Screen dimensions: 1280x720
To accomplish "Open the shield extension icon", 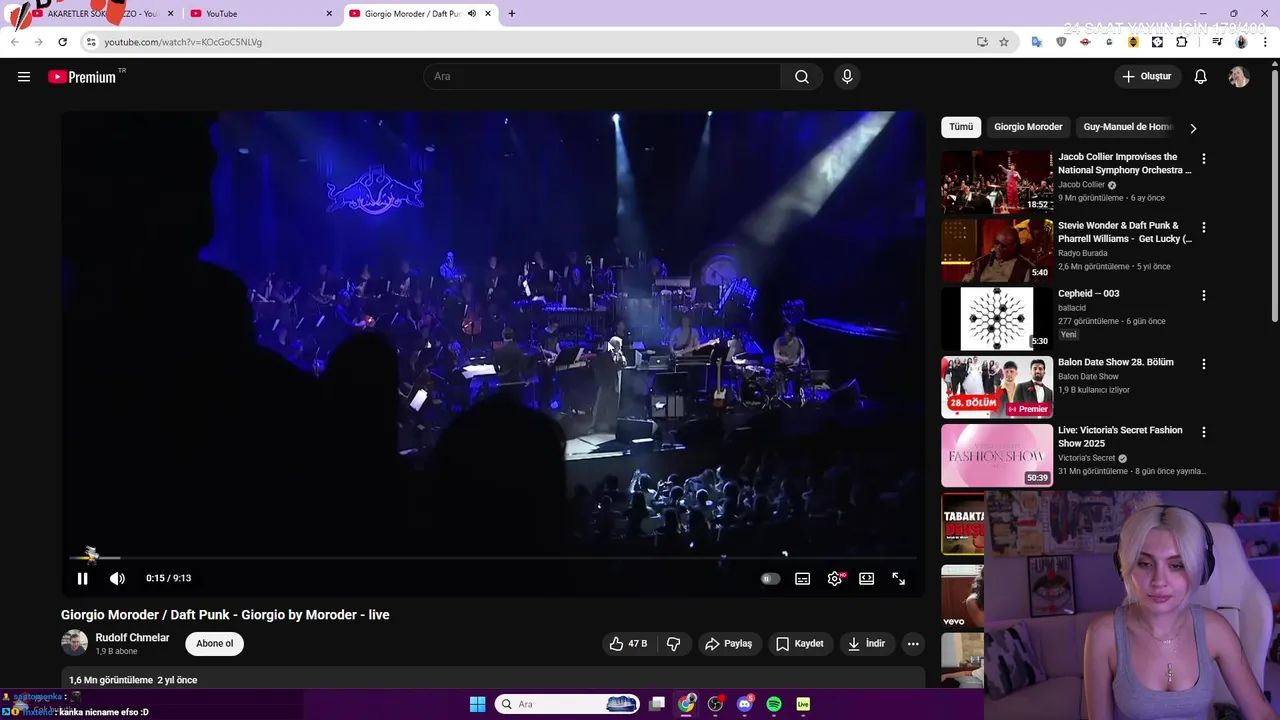I will [1061, 42].
